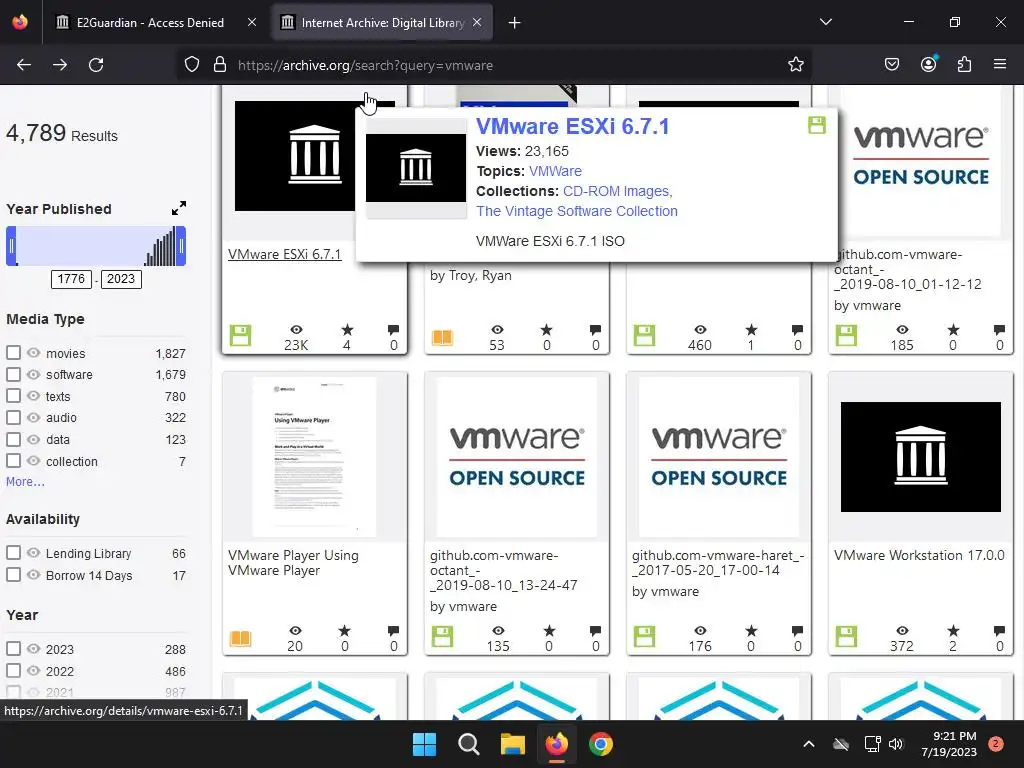The width and height of the screenshot is (1024, 768).
Task: Bookmark this page with the star icon
Action: pyautogui.click(x=795, y=65)
